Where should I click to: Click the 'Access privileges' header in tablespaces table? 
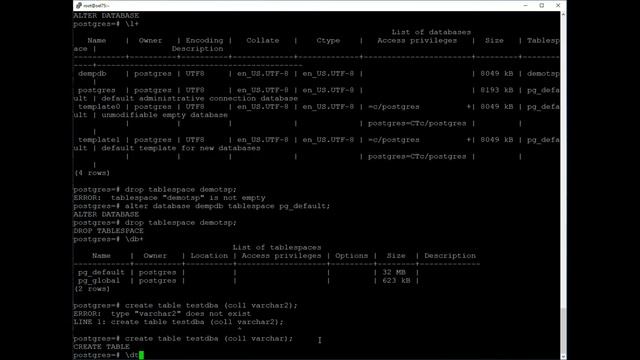pyautogui.click(x=281, y=256)
